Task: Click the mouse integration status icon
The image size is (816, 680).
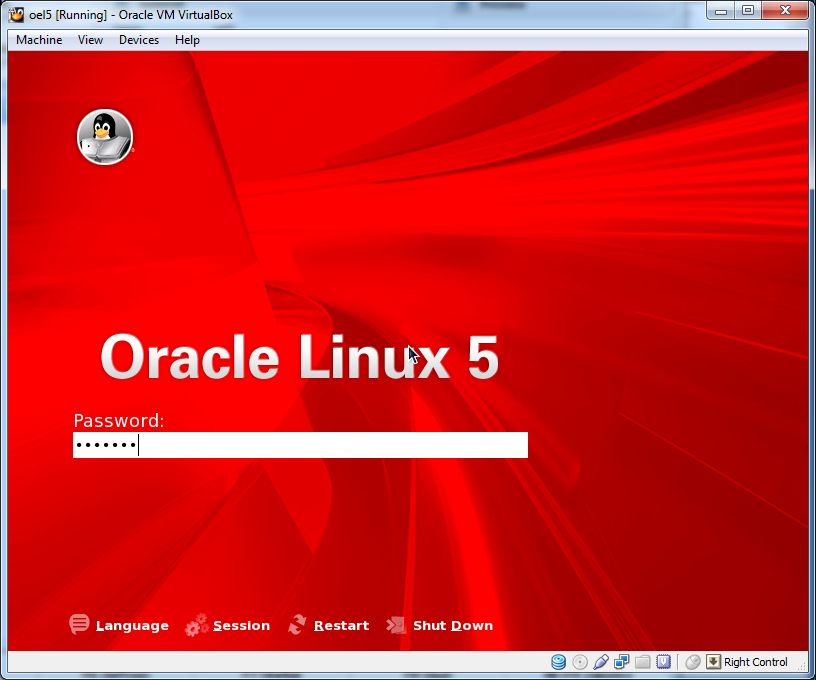Action: click(x=693, y=662)
